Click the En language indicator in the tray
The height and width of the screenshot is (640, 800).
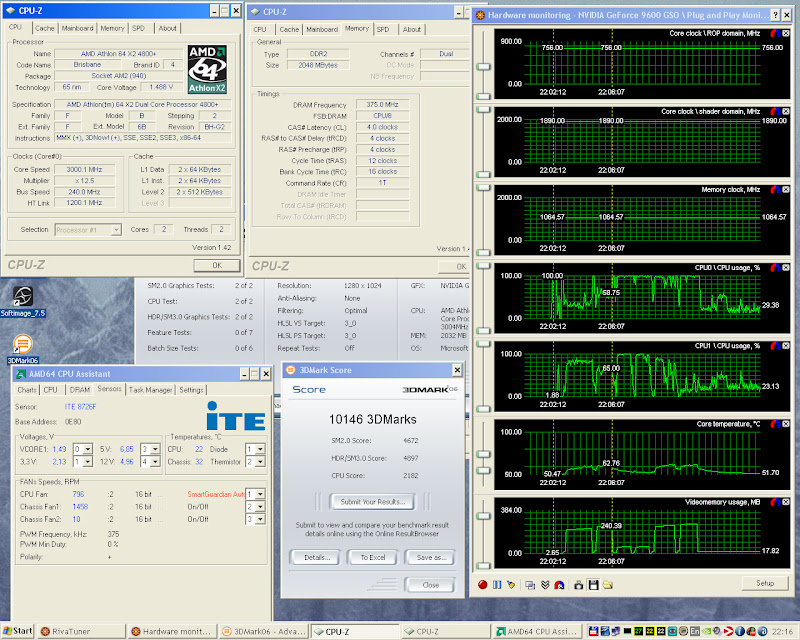coord(694,631)
